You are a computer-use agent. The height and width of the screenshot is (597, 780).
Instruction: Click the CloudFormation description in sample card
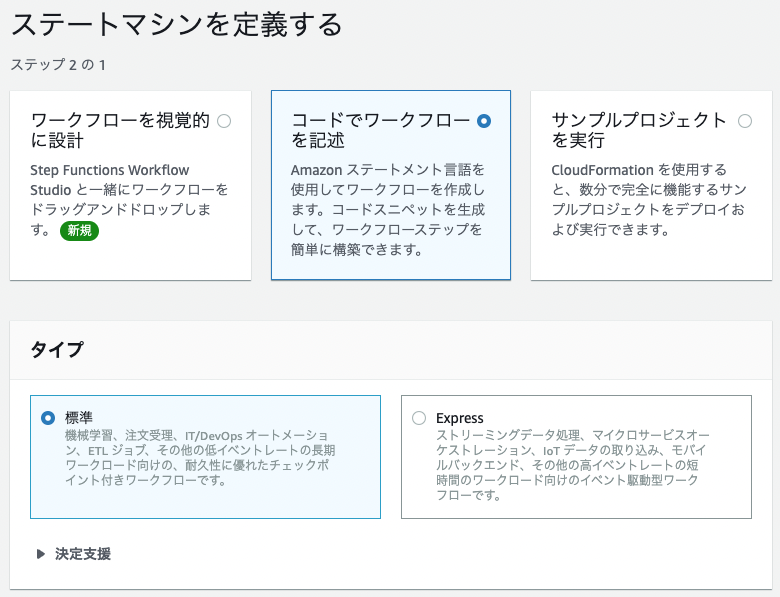pos(649,199)
